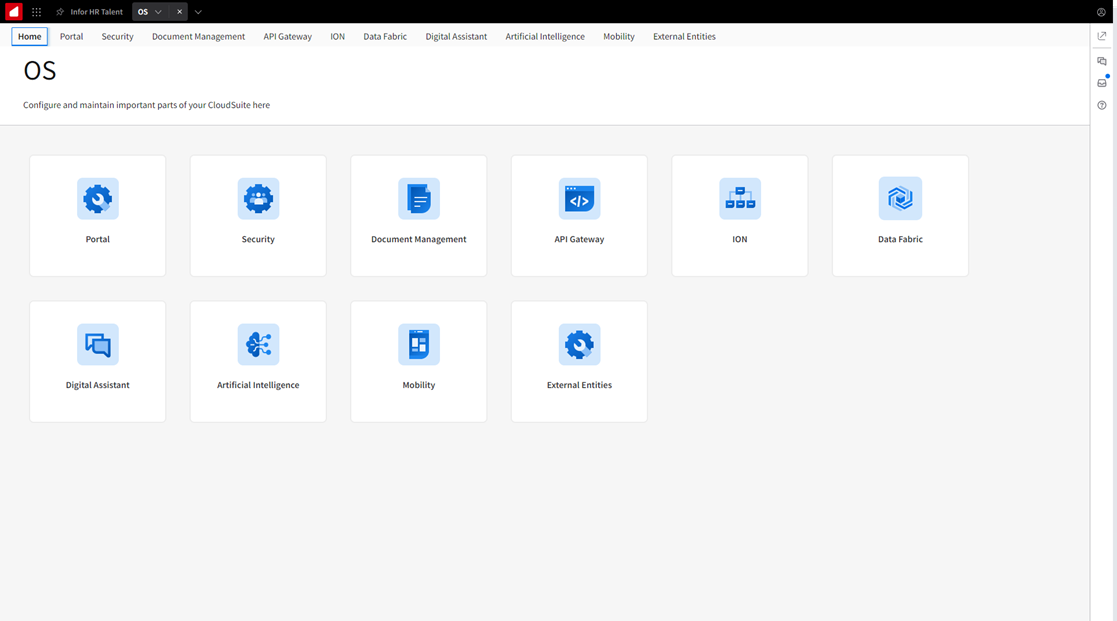1117x621 pixels.
Task: Open the Data Fabric hexagon icon
Action: pos(900,199)
